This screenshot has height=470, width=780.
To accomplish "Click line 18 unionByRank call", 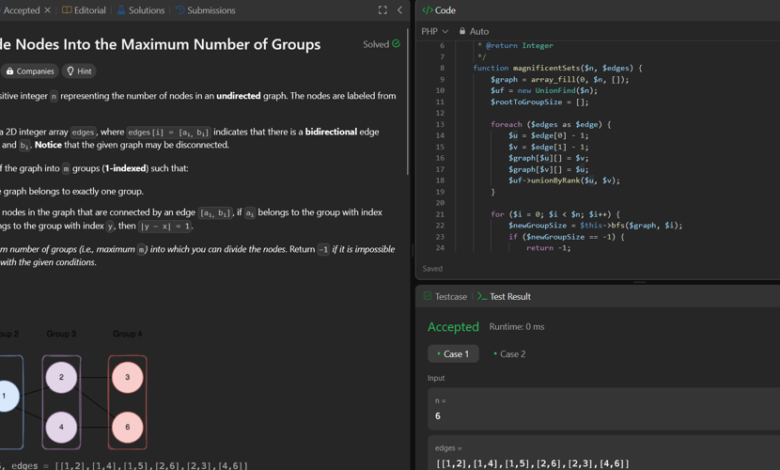I will (564, 181).
